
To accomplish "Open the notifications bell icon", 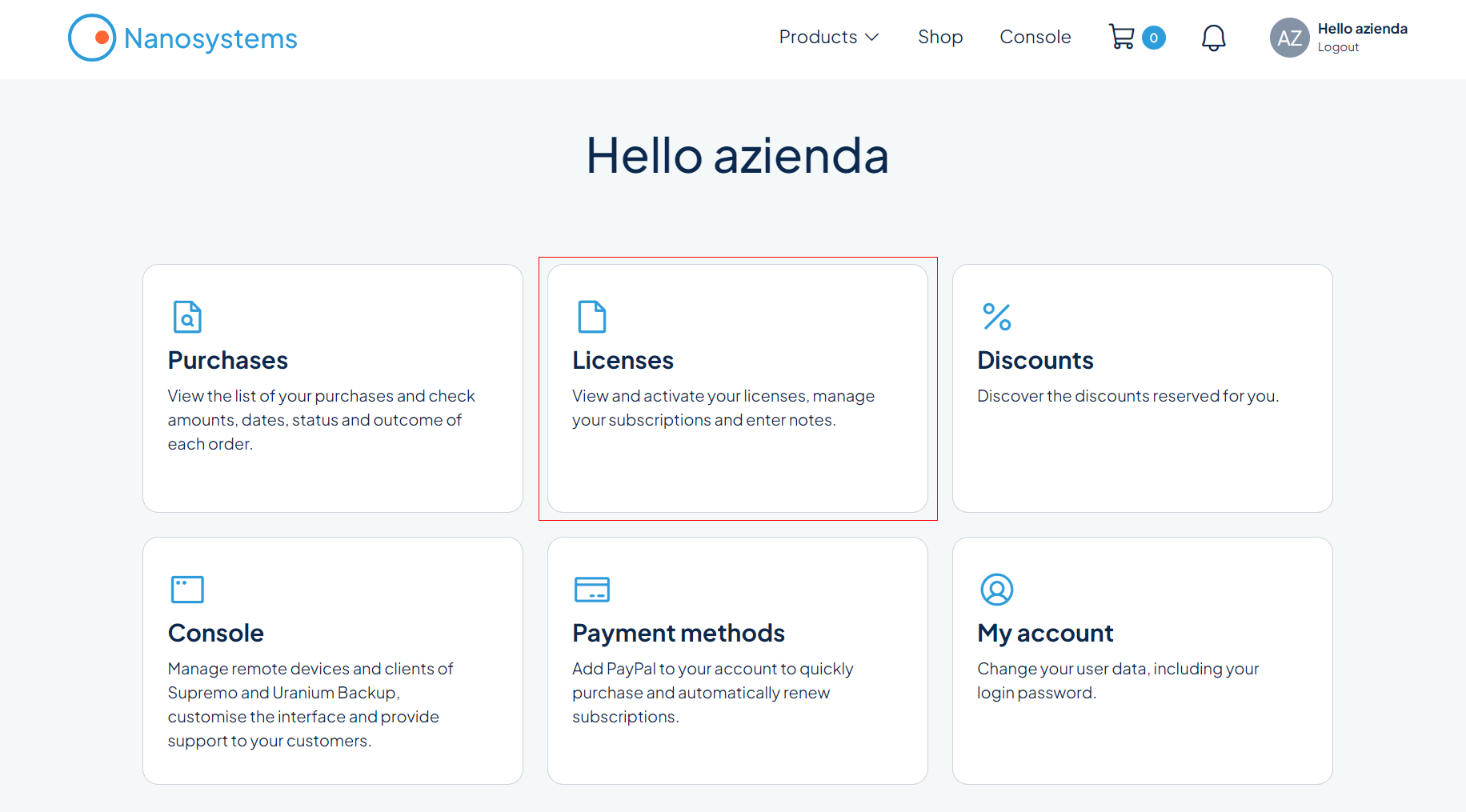I will [x=1213, y=38].
